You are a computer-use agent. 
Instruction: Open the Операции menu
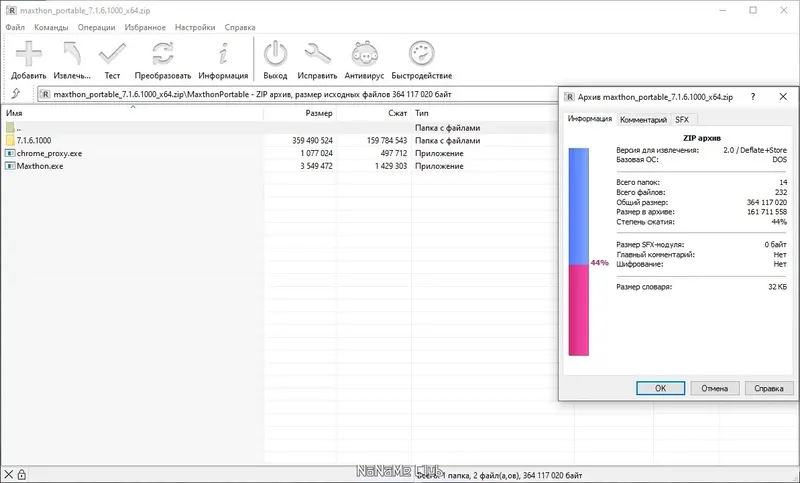pyautogui.click(x=96, y=27)
